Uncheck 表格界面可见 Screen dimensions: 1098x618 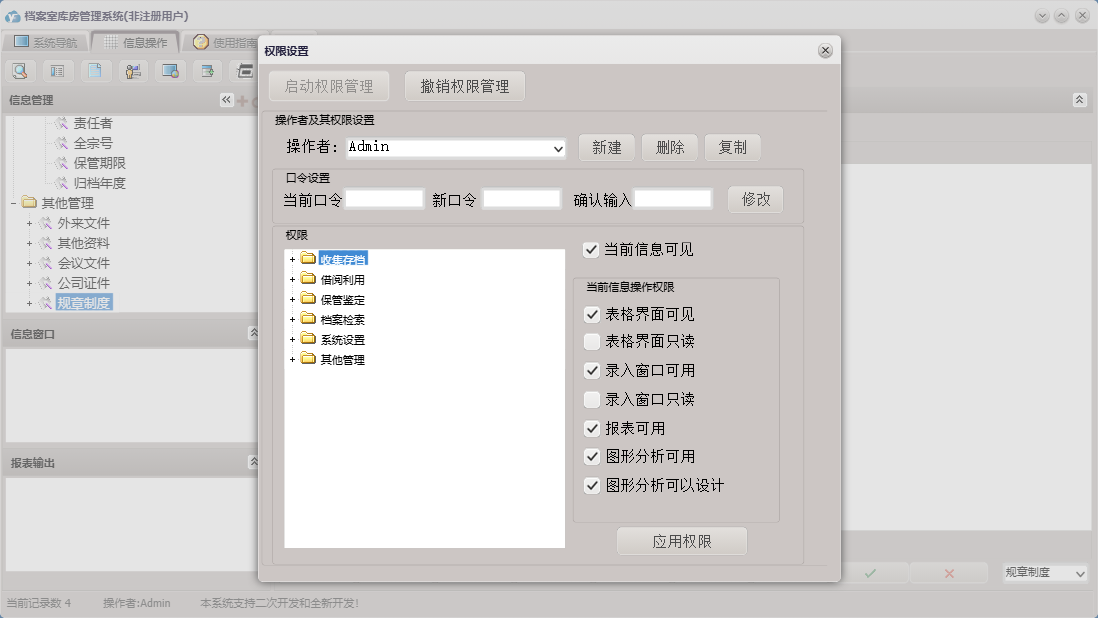tap(592, 314)
